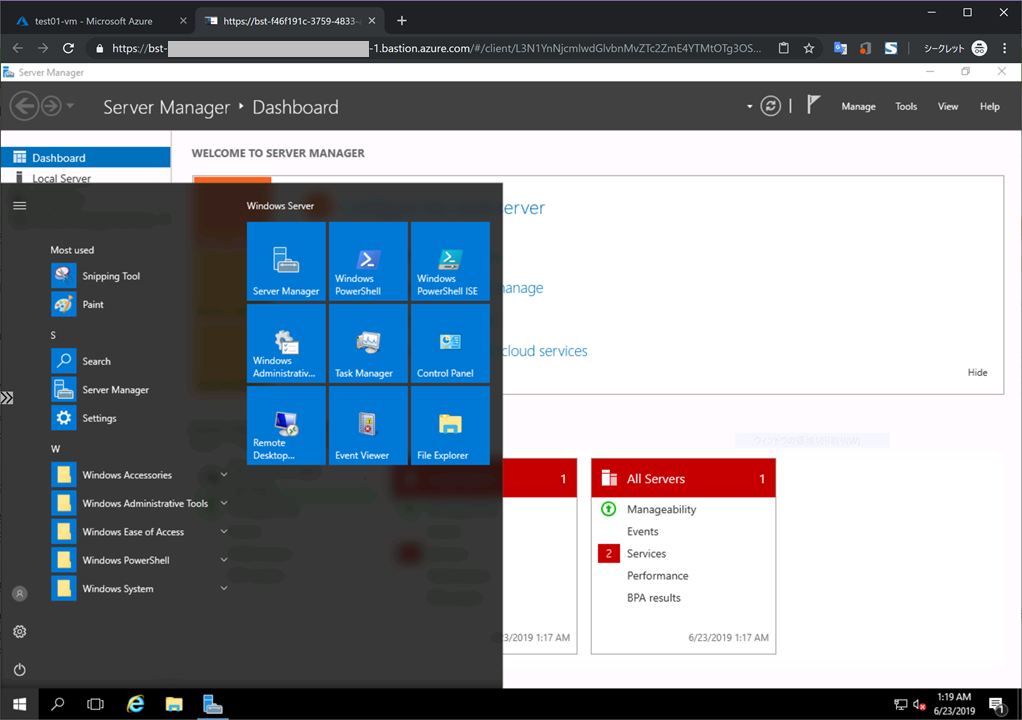This screenshot has height=720, width=1022.
Task: Click Hide in the welcome panel
Action: (977, 372)
